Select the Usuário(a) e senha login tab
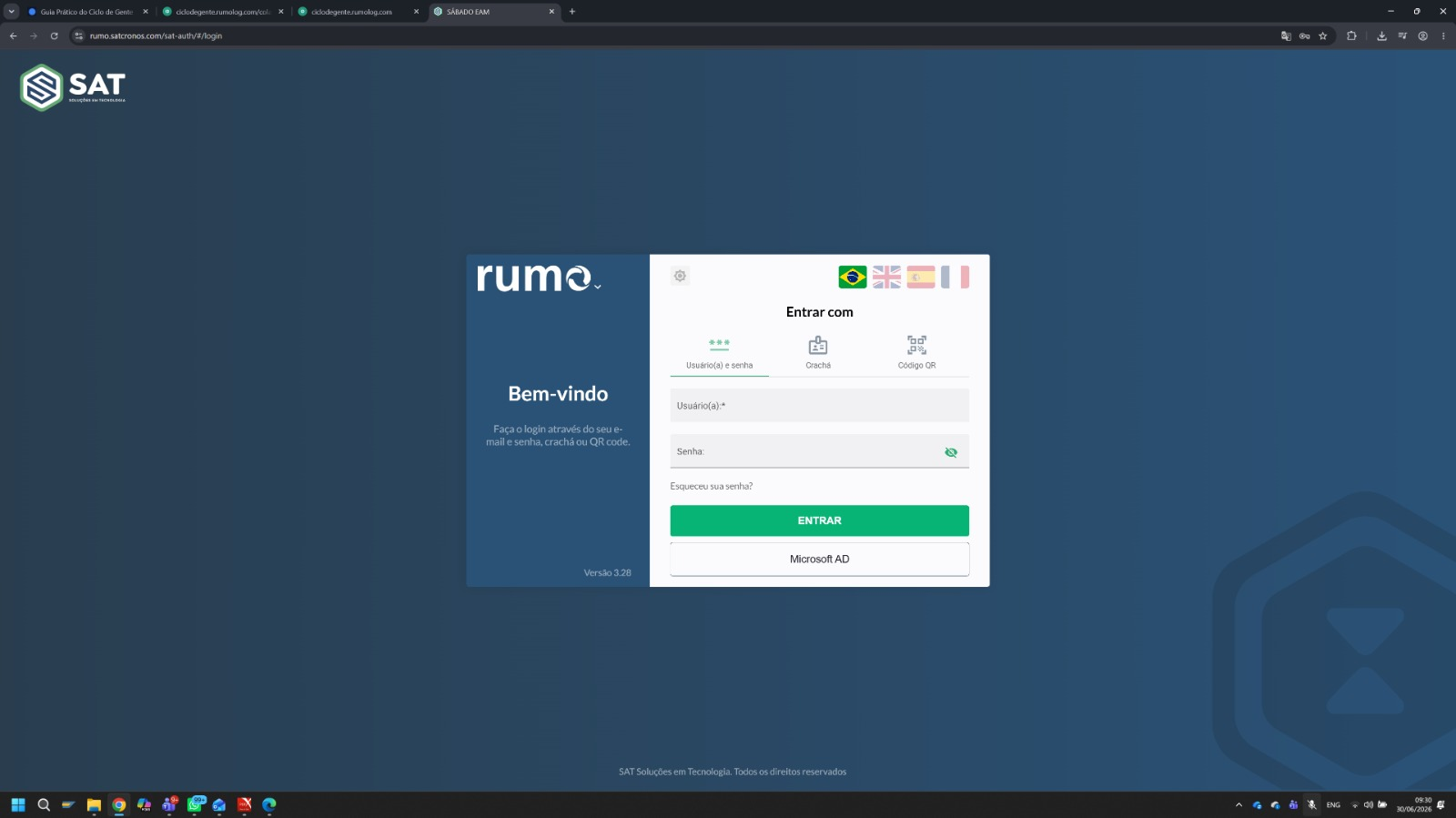1456x818 pixels. 720,353
